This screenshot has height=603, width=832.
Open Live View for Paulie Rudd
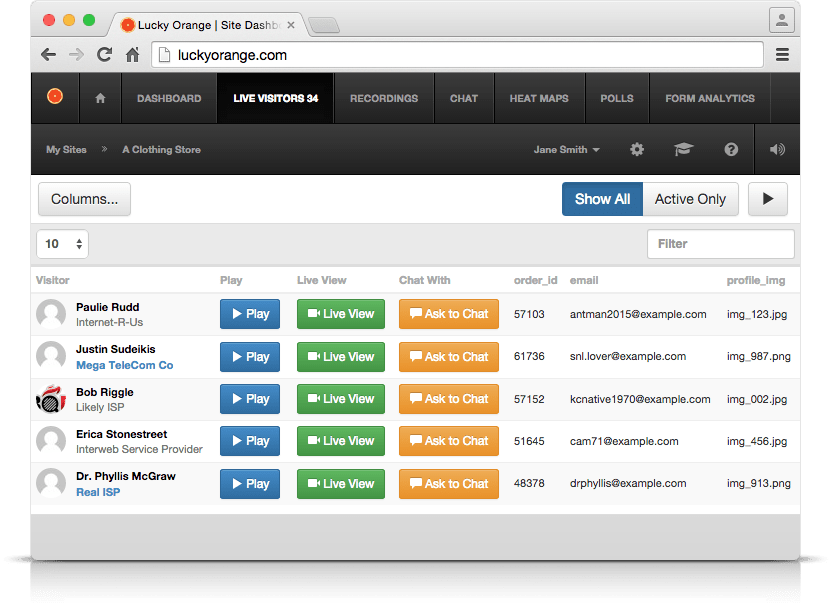click(341, 314)
